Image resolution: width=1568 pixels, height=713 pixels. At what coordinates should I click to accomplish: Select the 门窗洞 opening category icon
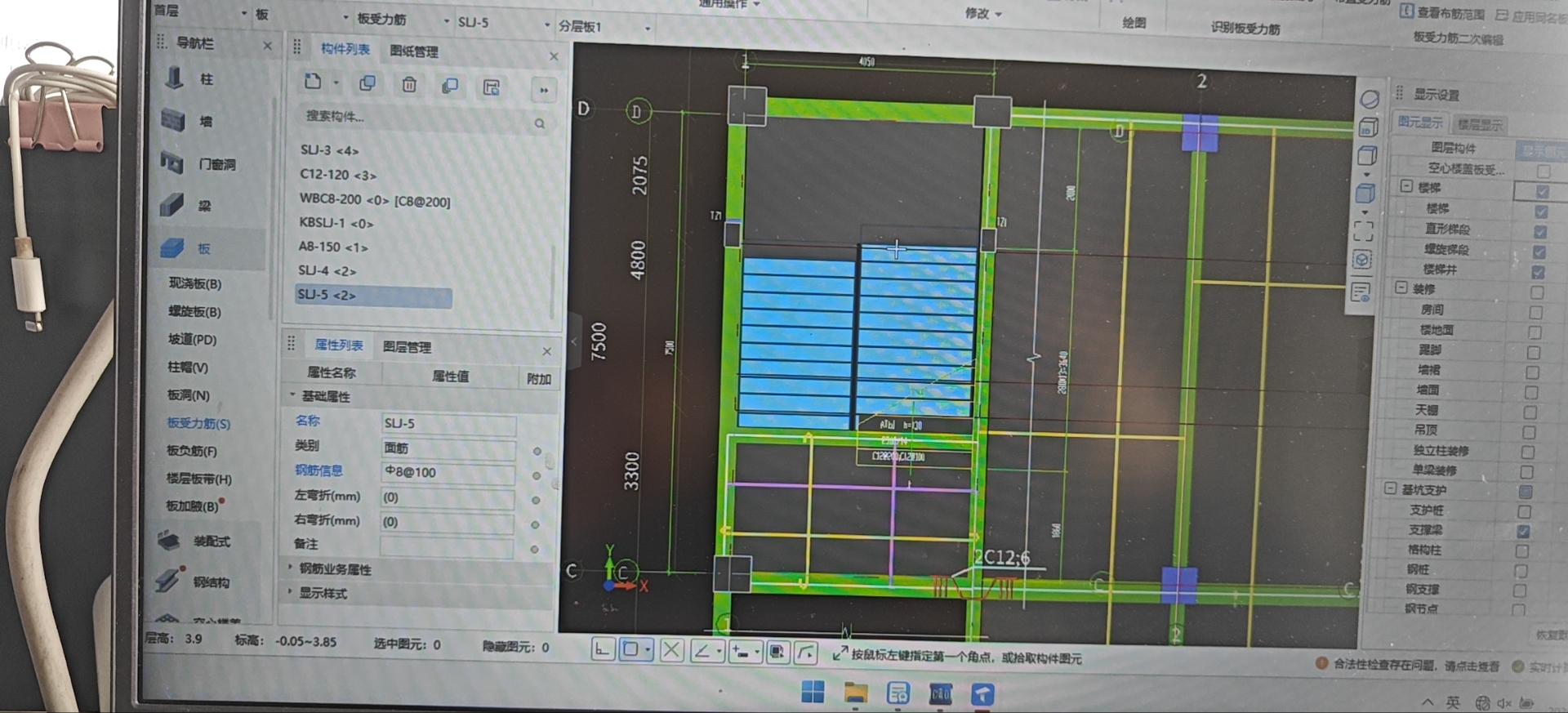[x=171, y=163]
